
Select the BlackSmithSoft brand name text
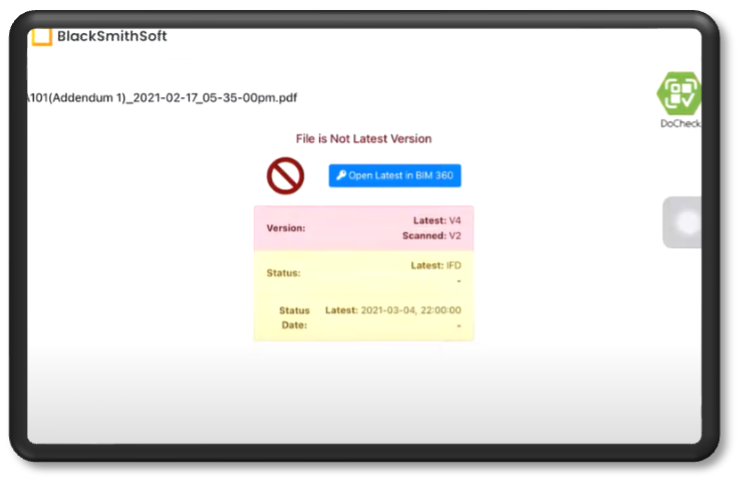coord(112,36)
